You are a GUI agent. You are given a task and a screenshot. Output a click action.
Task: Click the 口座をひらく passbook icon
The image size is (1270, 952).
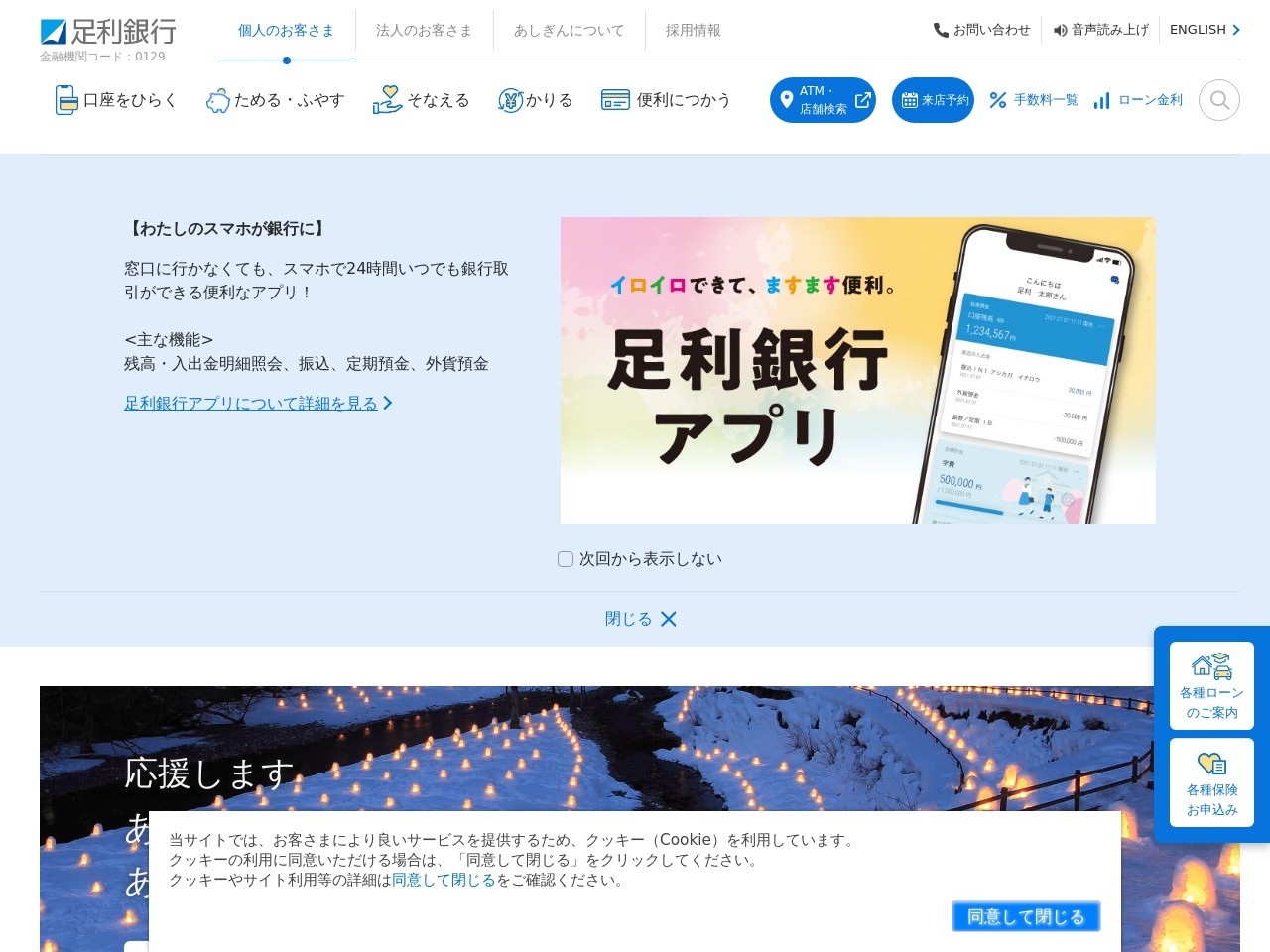coord(65,100)
